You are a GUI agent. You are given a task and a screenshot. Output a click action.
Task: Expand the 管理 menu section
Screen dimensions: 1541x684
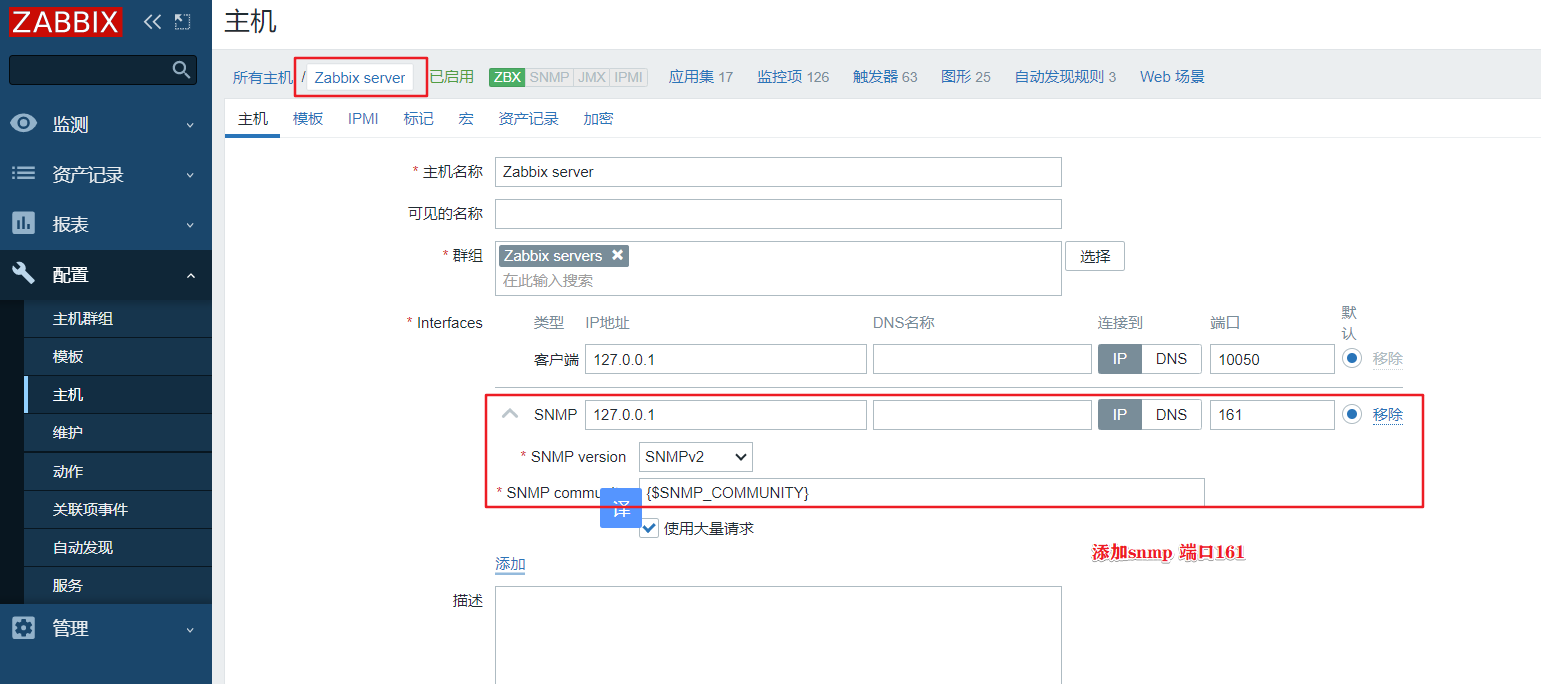tap(189, 629)
